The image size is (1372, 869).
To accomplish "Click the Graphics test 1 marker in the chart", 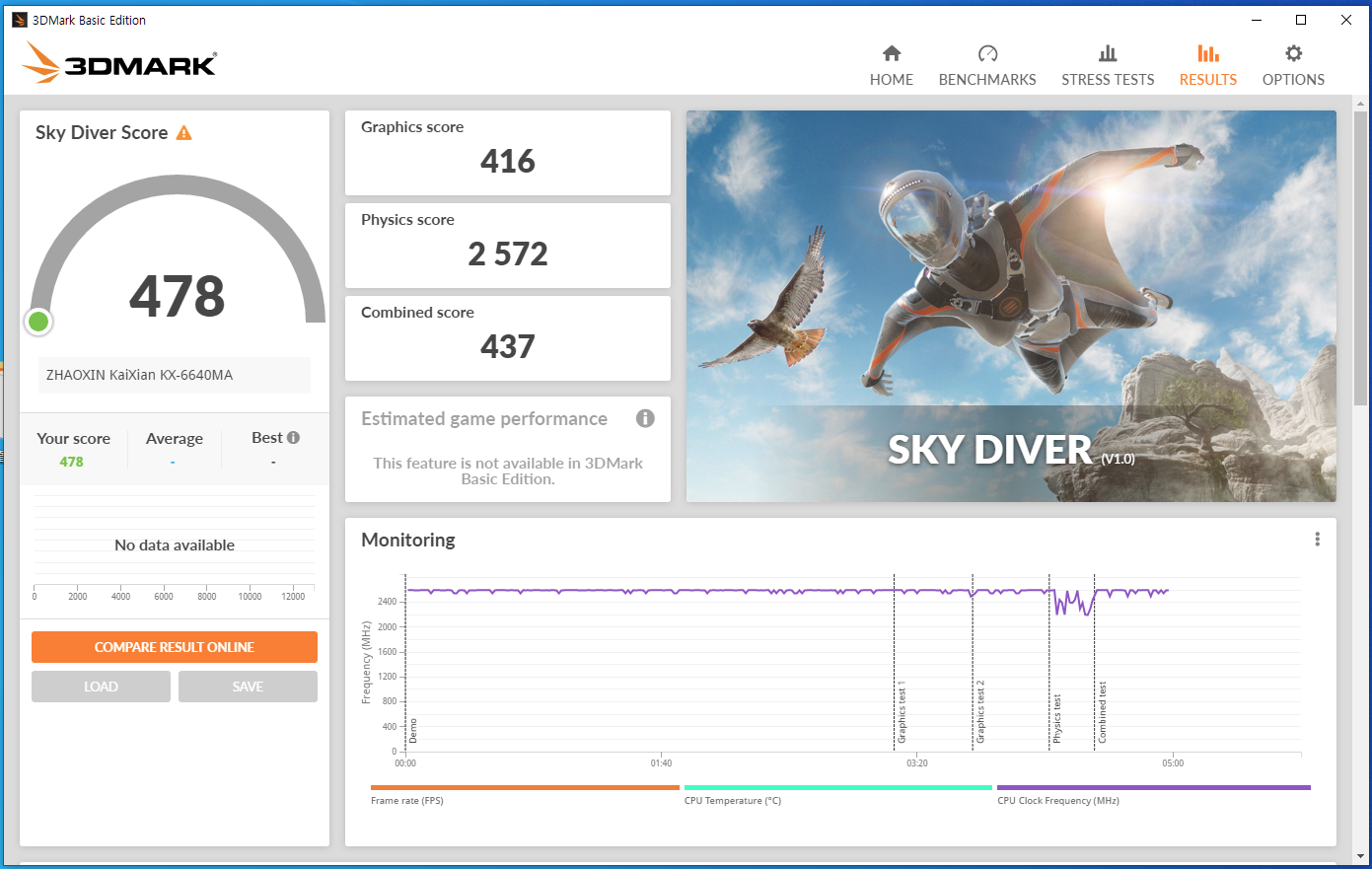I will [x=902, y=712].
